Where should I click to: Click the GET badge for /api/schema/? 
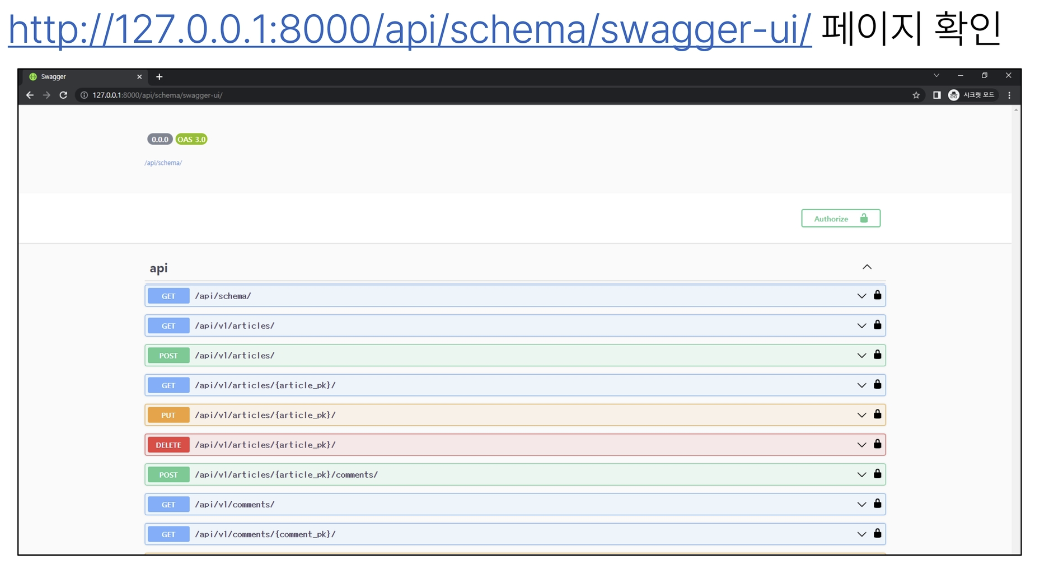click(168, 296)
